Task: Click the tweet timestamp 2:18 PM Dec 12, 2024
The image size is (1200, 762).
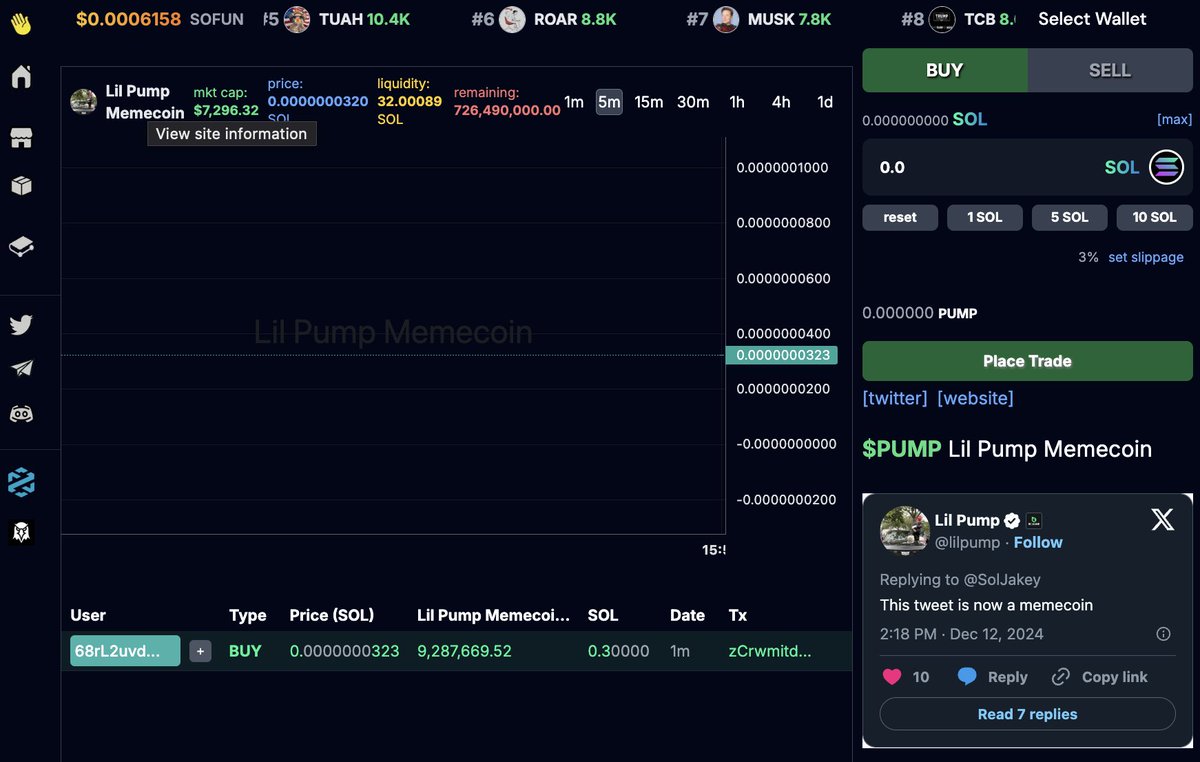Action: [961, 634]
